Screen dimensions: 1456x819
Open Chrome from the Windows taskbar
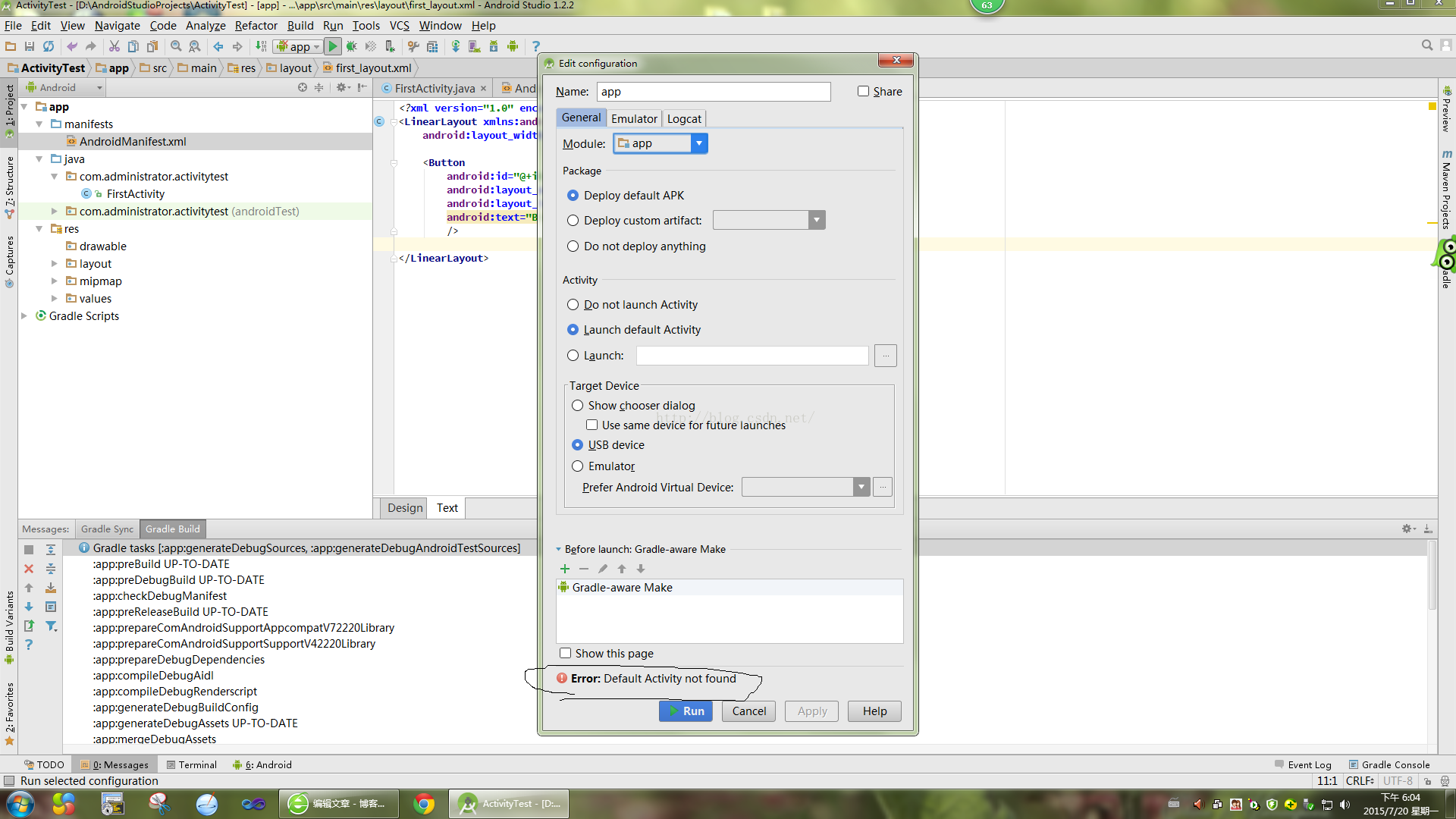point(424,804)
